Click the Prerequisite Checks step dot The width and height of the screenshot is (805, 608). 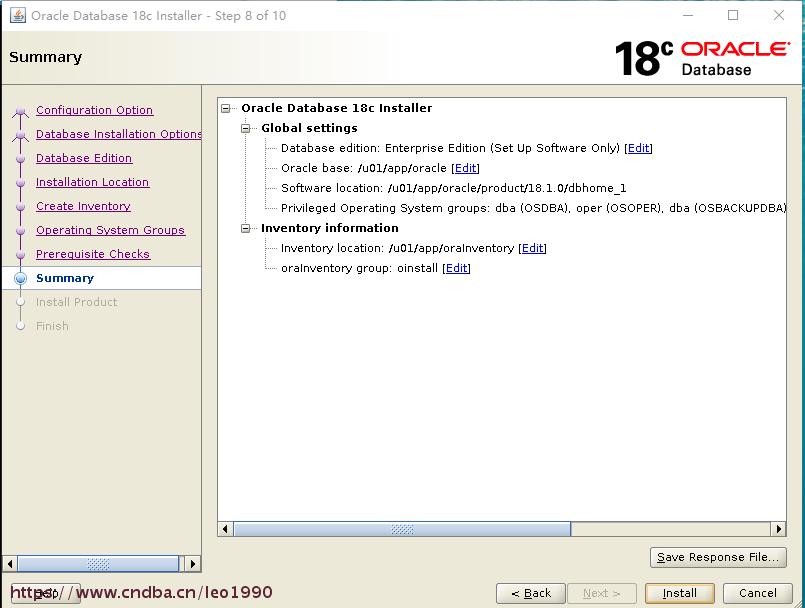21,255
